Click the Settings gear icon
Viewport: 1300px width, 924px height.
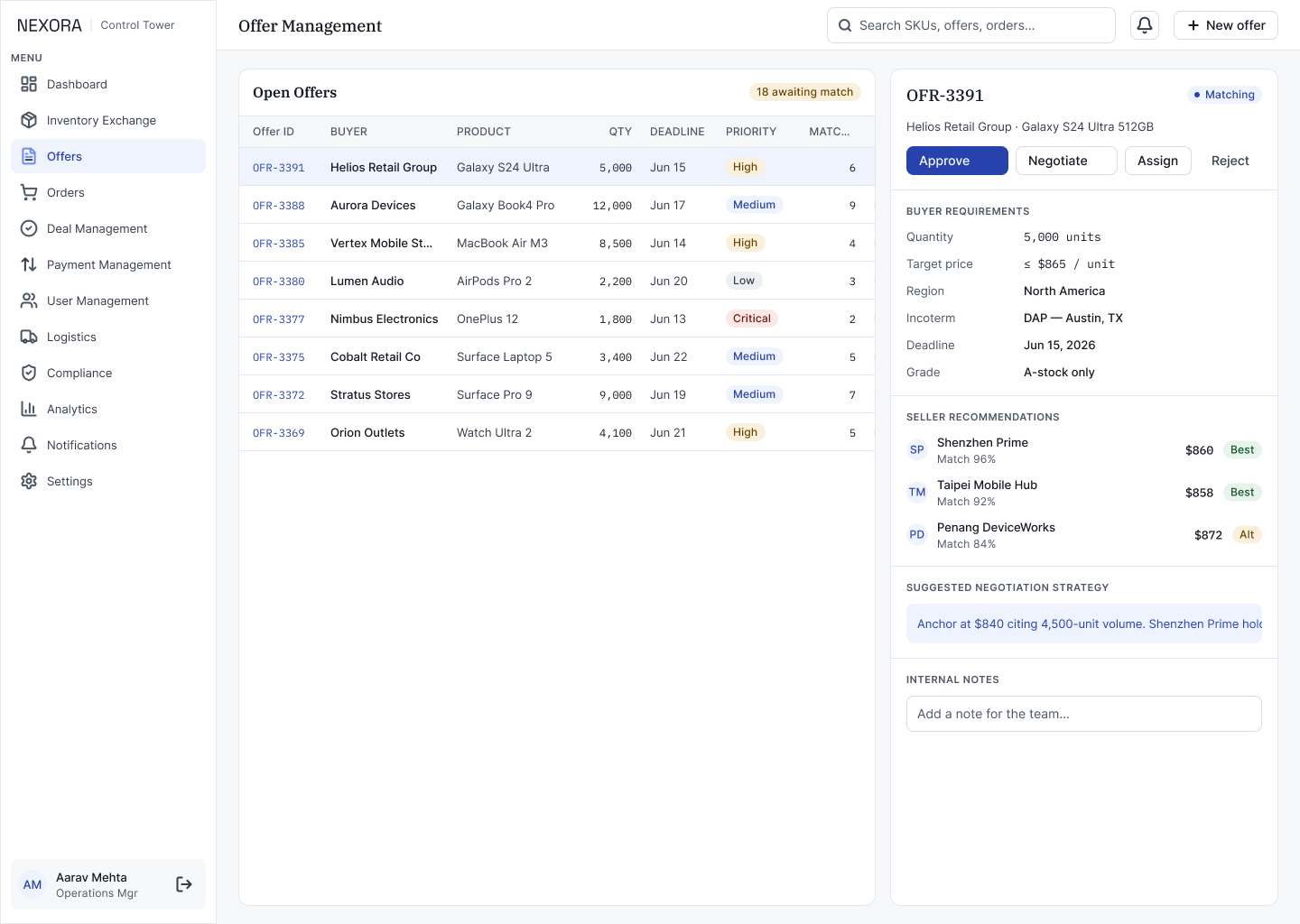pos(29,481)
